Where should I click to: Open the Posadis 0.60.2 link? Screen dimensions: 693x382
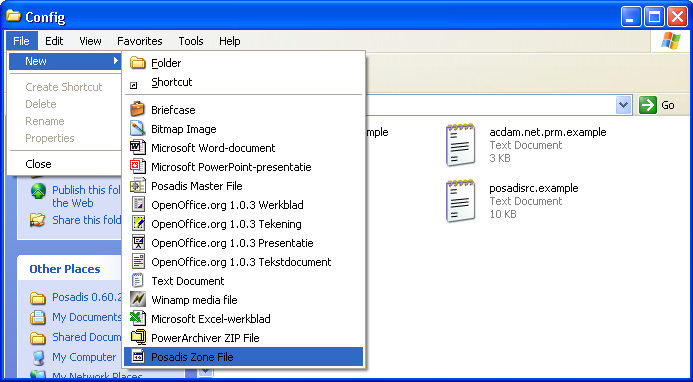87,297
